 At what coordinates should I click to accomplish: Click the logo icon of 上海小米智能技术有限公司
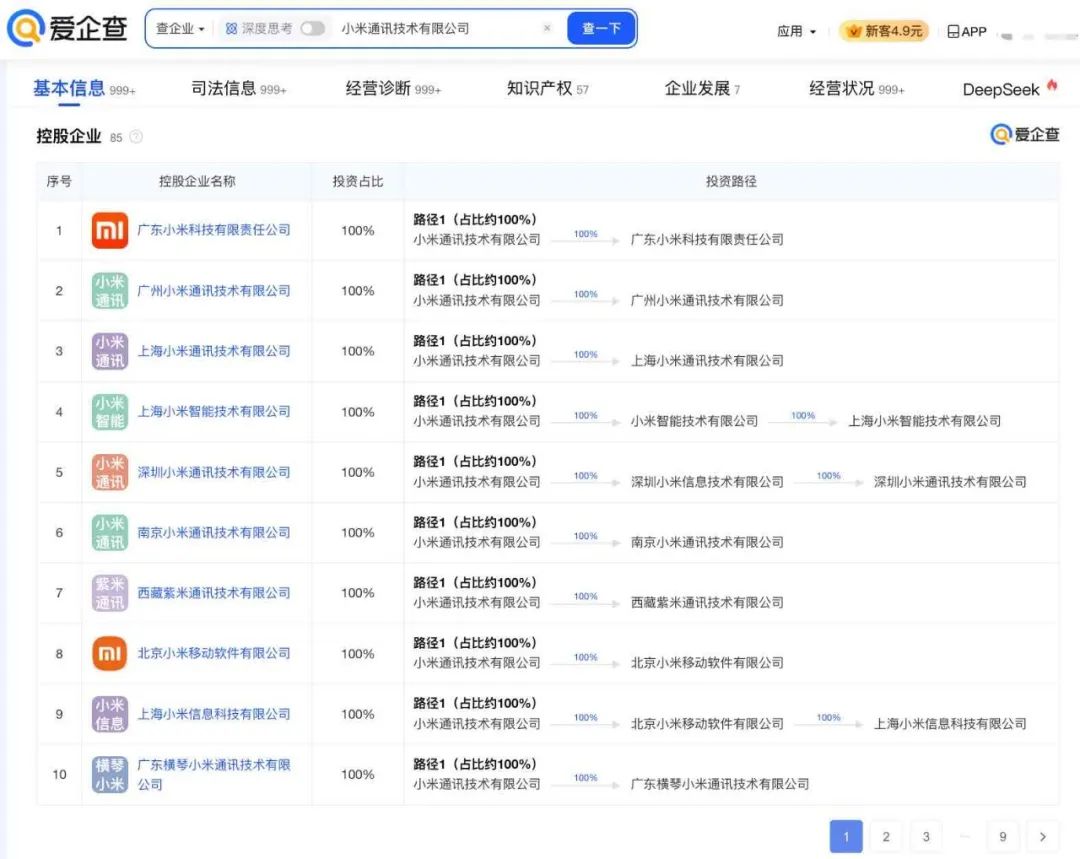pos(110,411)
